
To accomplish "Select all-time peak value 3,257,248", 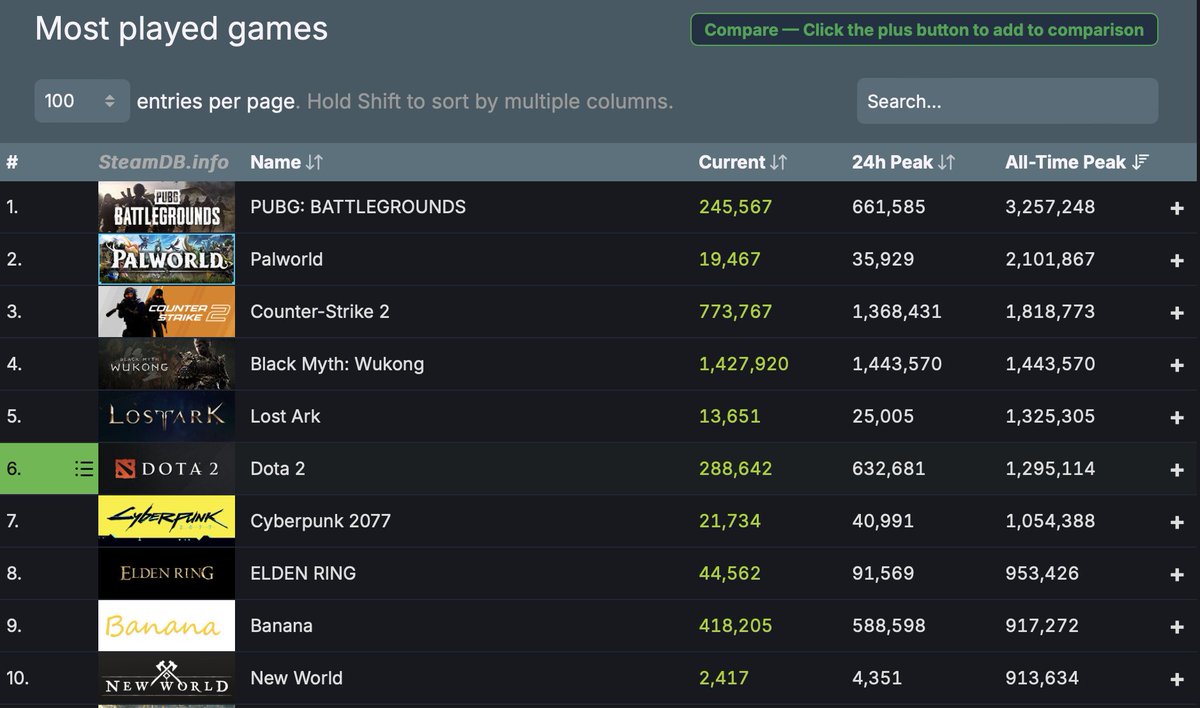I will [1050, 207].
